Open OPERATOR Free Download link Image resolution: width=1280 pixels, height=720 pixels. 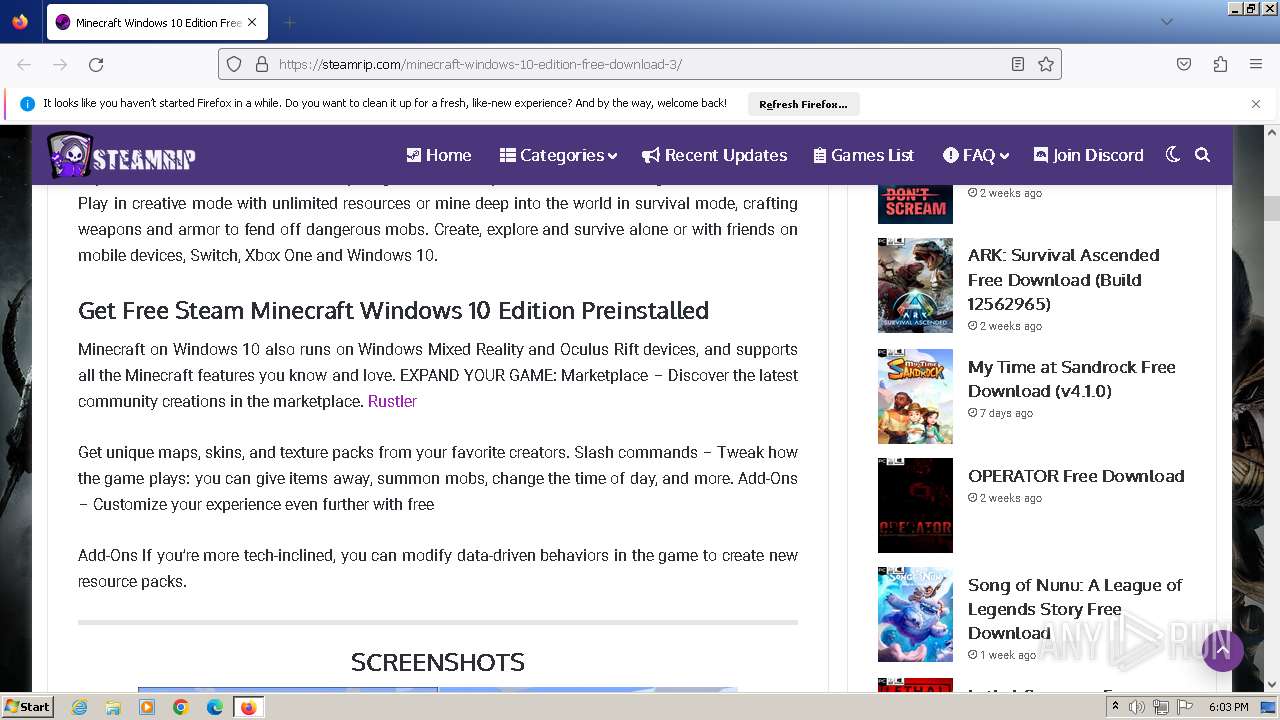[x=1076, y=476]
